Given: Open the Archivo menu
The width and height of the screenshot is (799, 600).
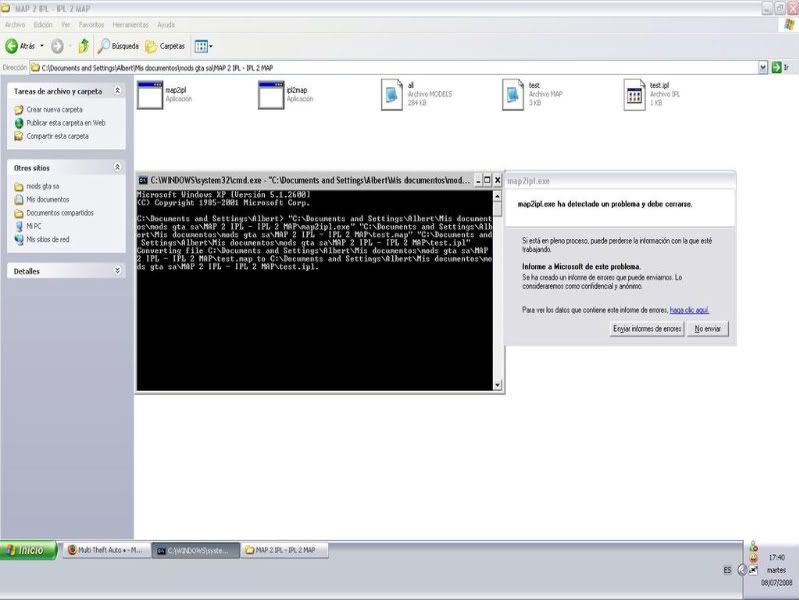Looking at the screenshot, I should tap(15, 24).
